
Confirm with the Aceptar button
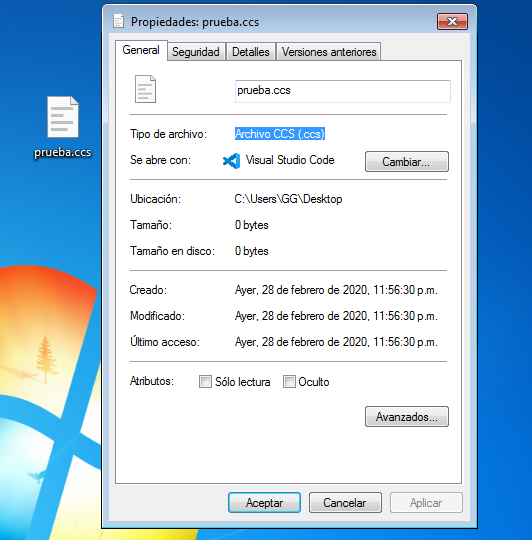(264, 502)
